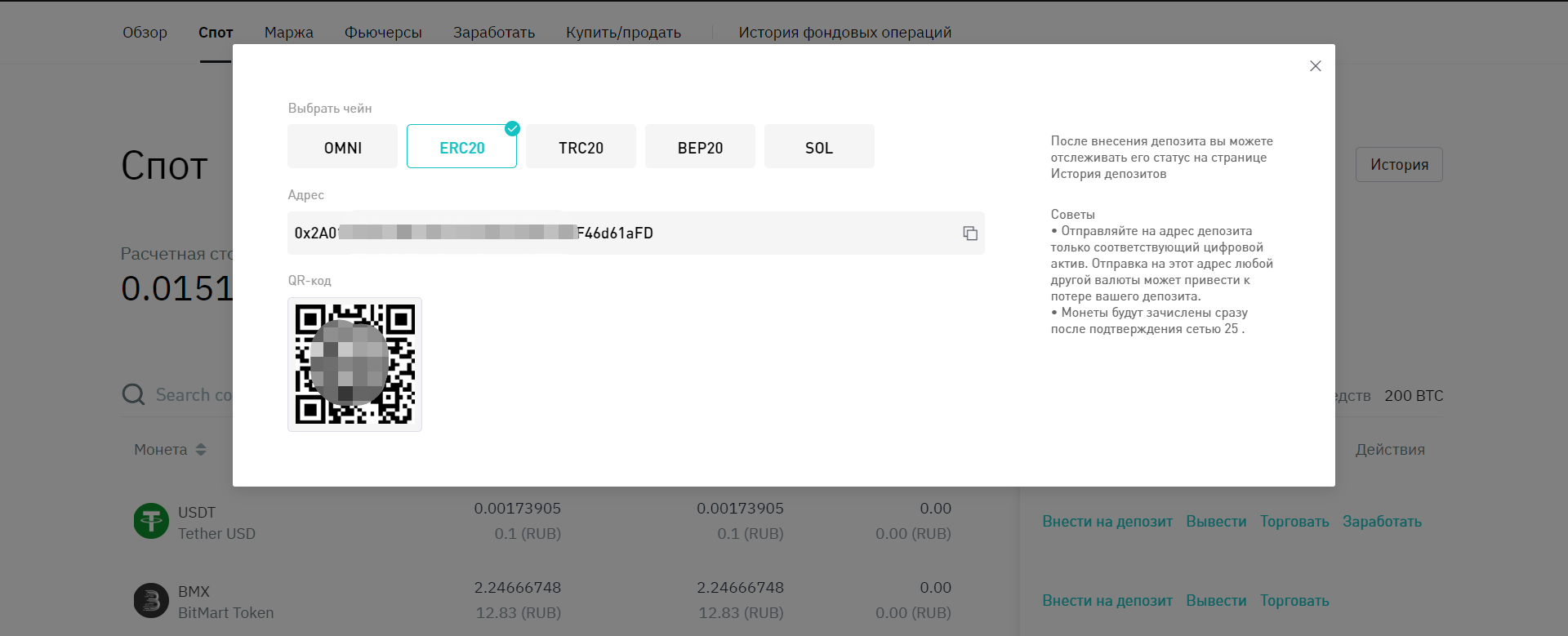Click the BMX BitMart Token icon
This screenshot has width=1568, height=636.
pos(151,600)
